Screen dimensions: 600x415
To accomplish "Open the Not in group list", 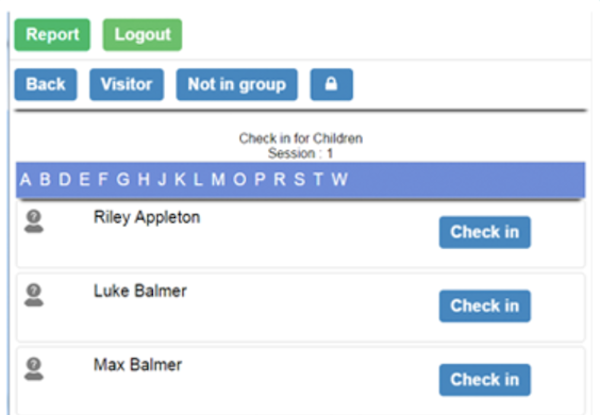I will coord(237,85).
